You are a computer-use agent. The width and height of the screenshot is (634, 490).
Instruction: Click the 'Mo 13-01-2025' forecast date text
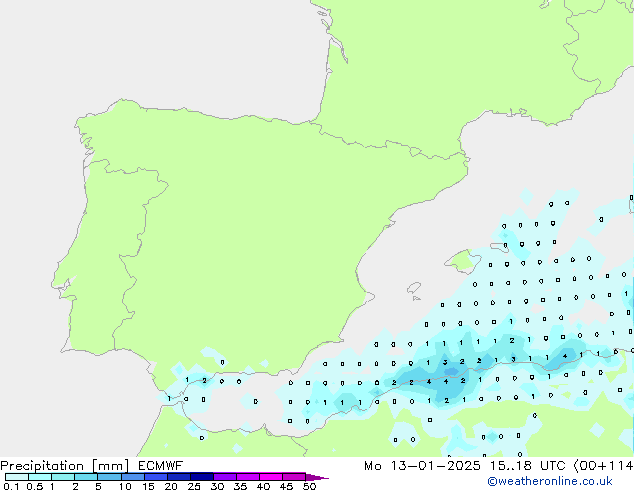(x=422, y=466)
